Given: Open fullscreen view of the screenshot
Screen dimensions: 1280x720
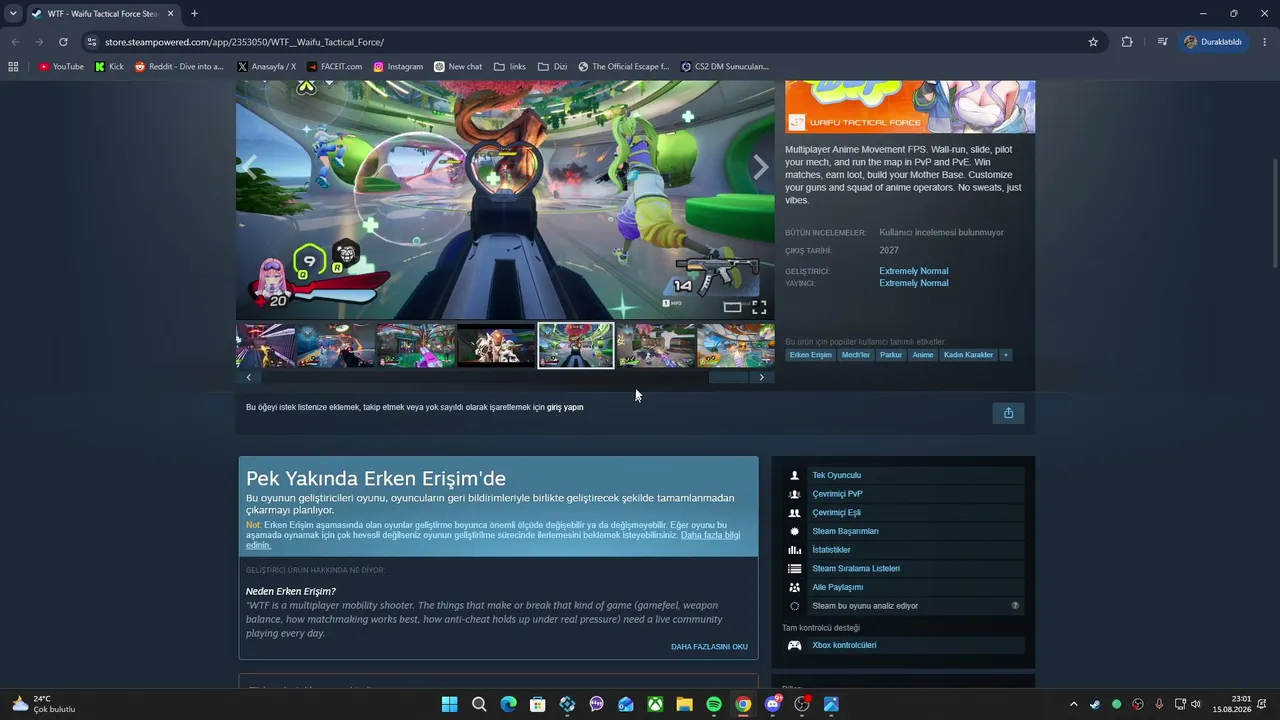Looking at the screenshot, I should pyautogui.click(x=759, y=307).
